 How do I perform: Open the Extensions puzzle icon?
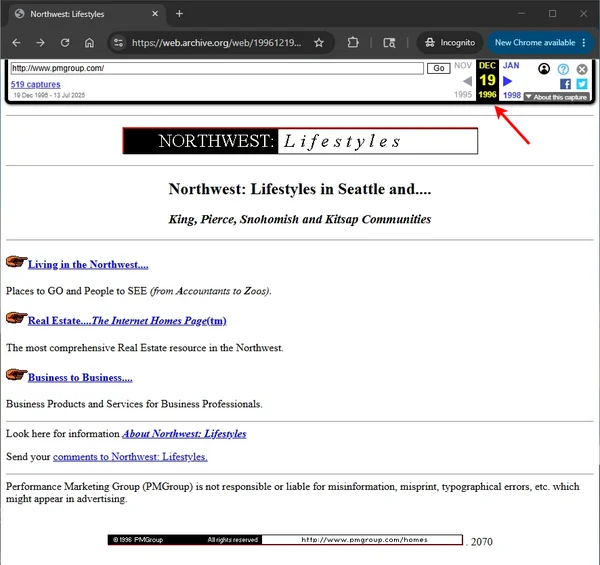[x=353, y=42]
